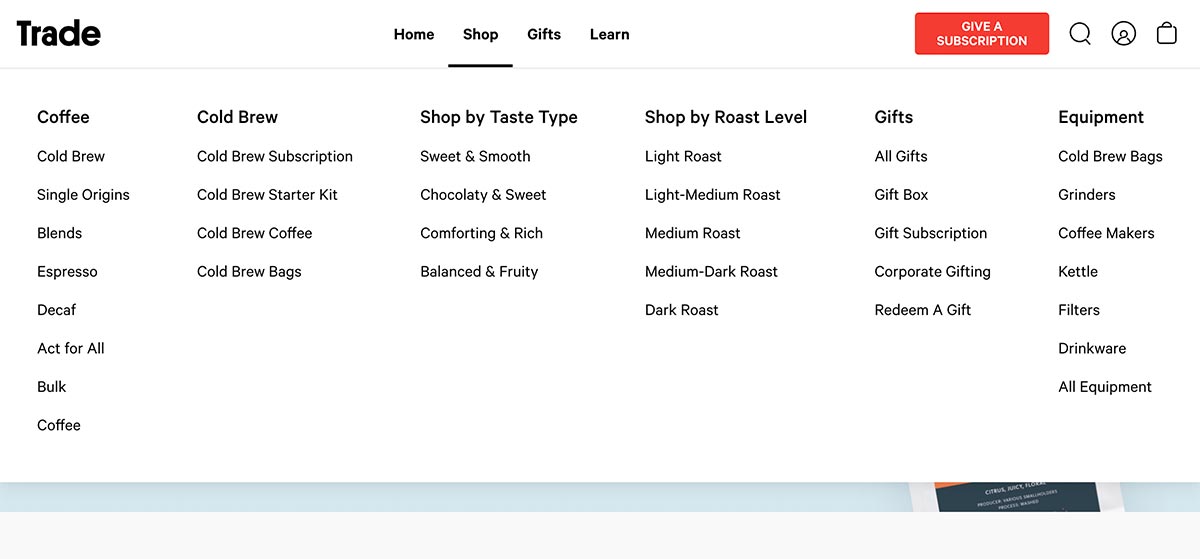Open Corporate Gifting

(x=933, y=272)
